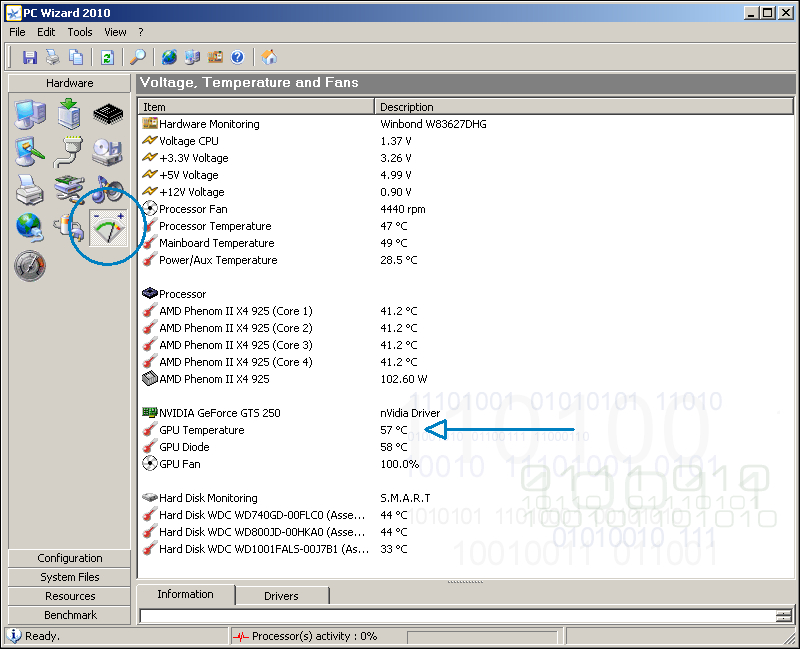
Task: Open the Benchmark section
Action: point(69,615)
